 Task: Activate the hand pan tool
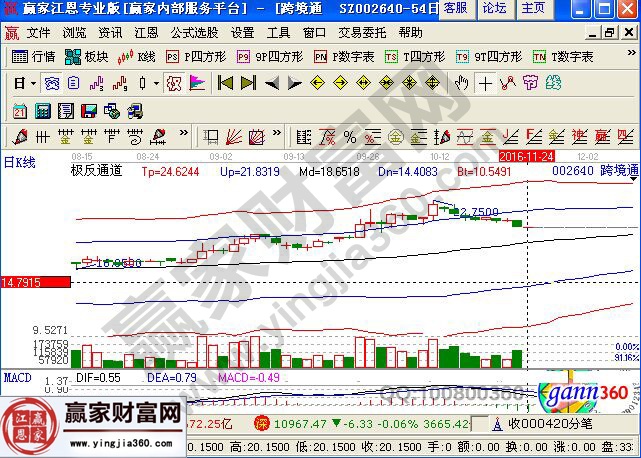coord(461,82)
